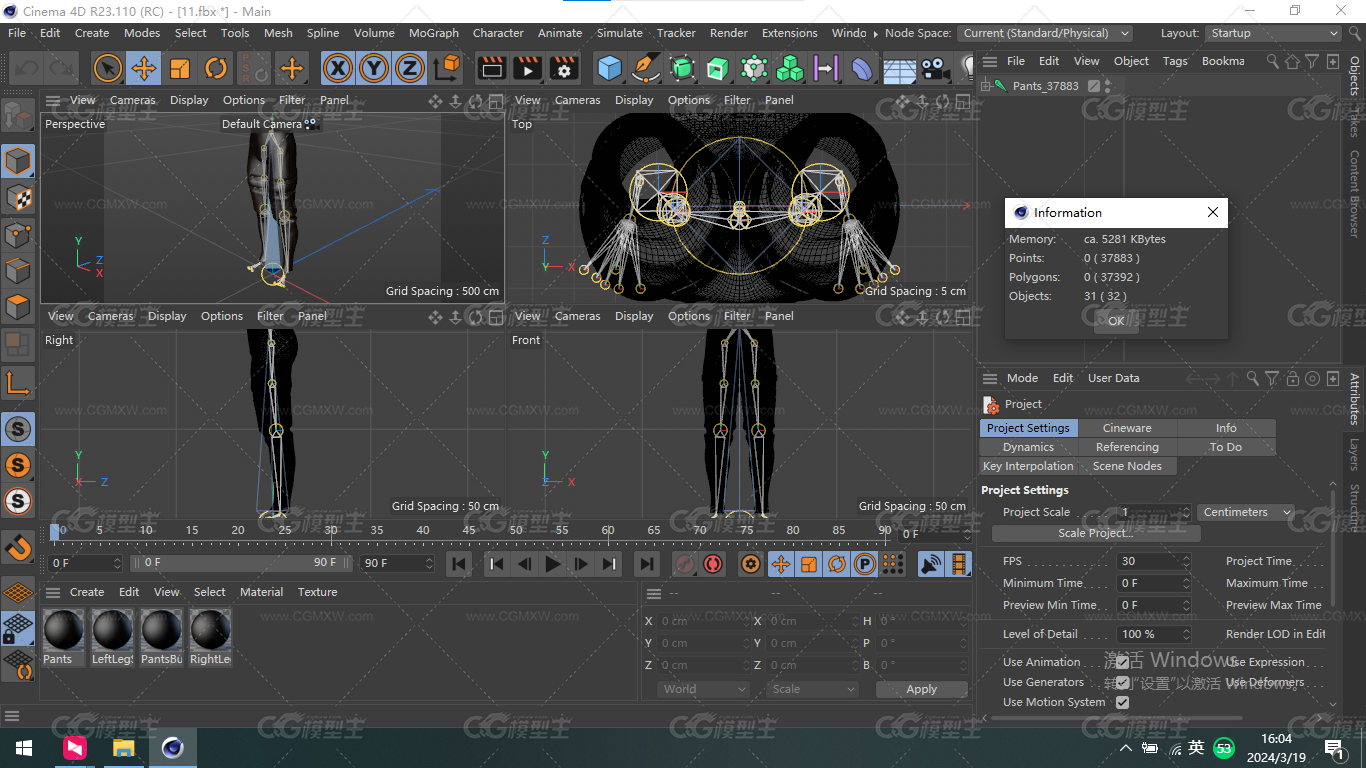Open the Simulate menu
1366x768 pixels.
tap(620, 33)
